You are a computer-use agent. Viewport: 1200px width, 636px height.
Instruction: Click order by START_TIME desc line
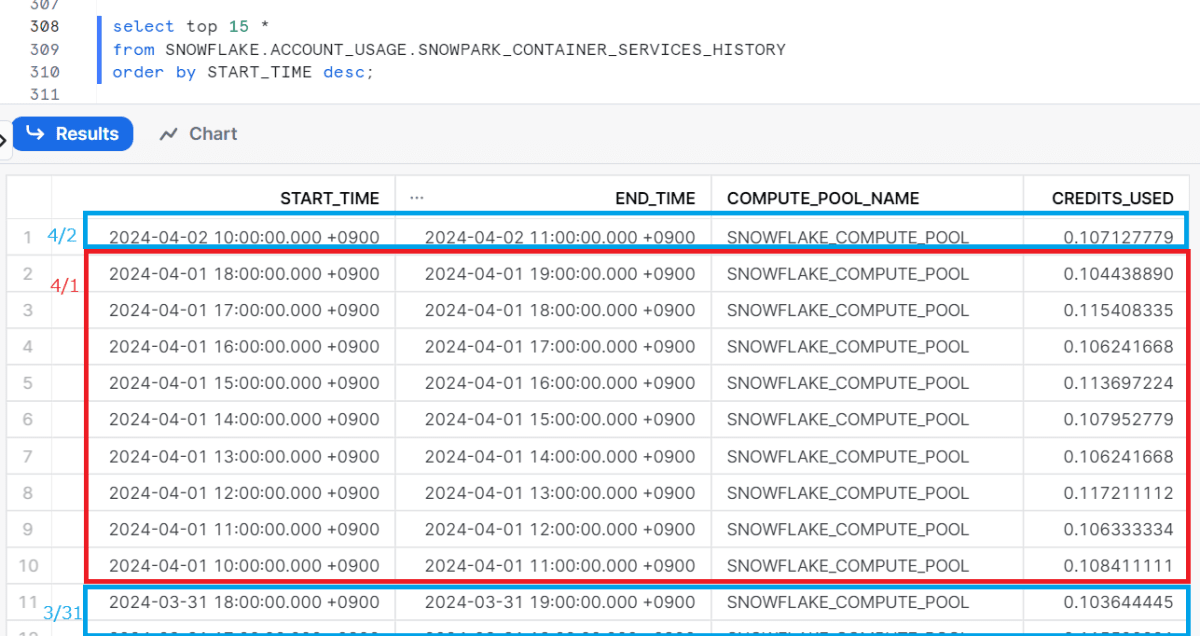[243, 72]
